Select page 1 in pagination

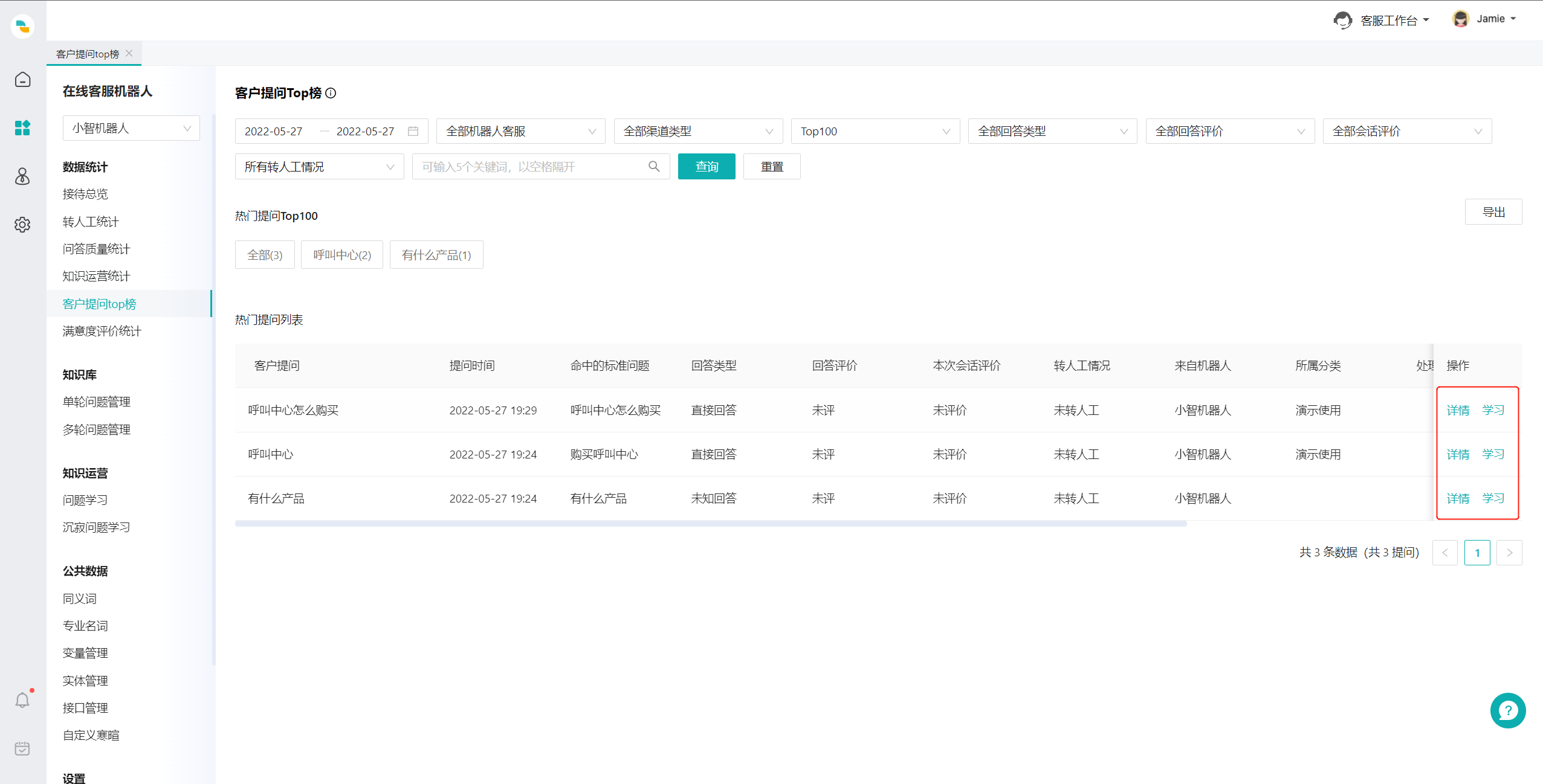tap(1477, 553)
